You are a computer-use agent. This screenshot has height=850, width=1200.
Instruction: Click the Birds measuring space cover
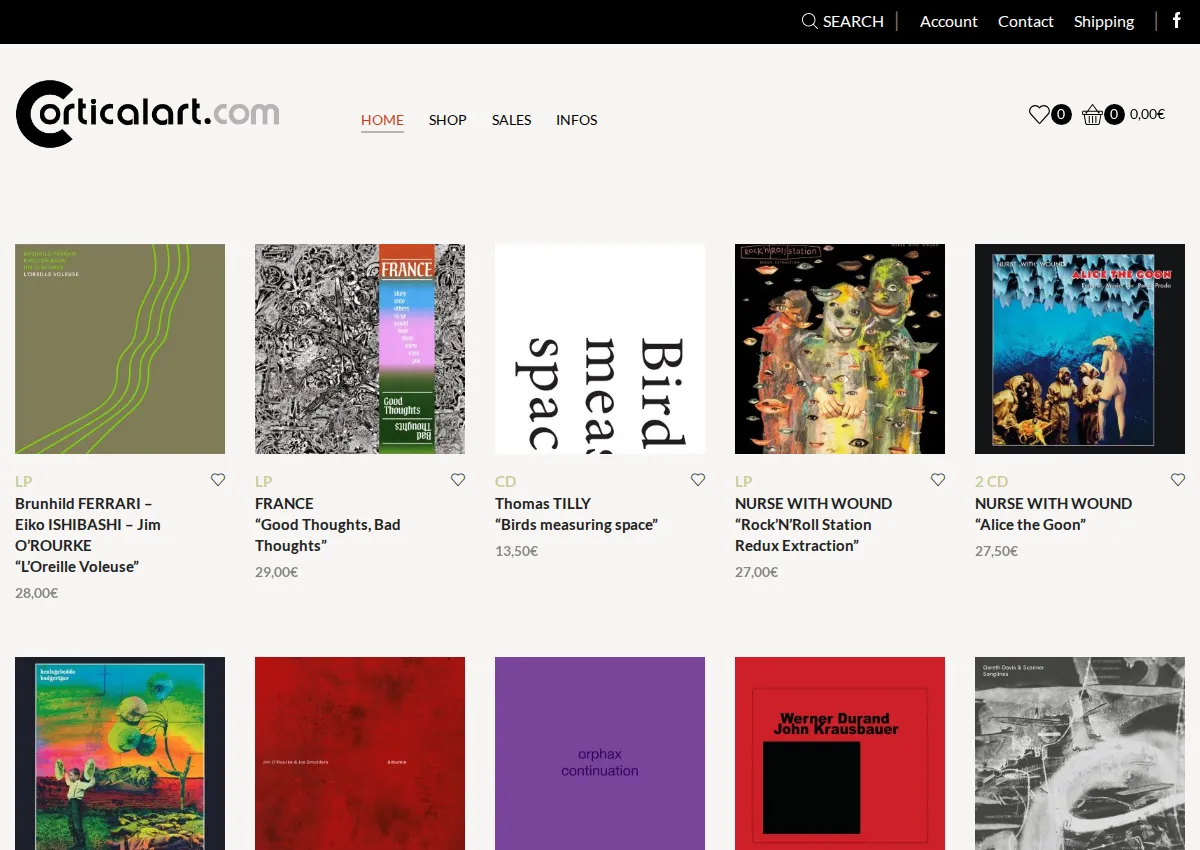coord(600,349)
